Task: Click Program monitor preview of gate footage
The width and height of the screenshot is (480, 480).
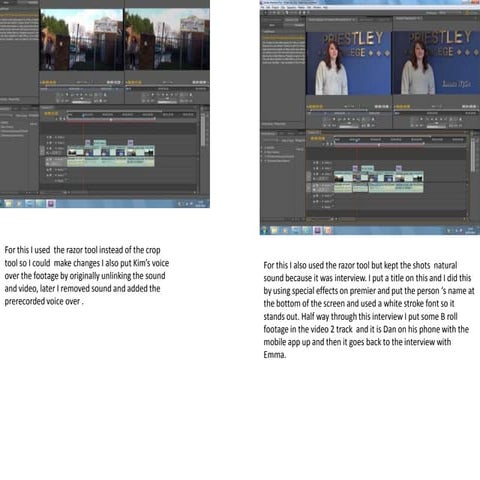Action: coord(167,40)
